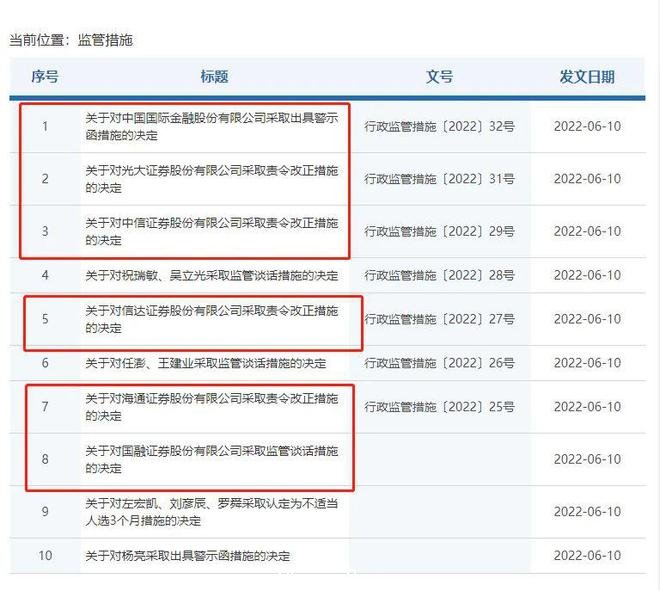The width and height of the screenshot is (660, 591).
Task: Open the 任澎、王建业 supervisory talk decision
Action: [x=205, y=363]
